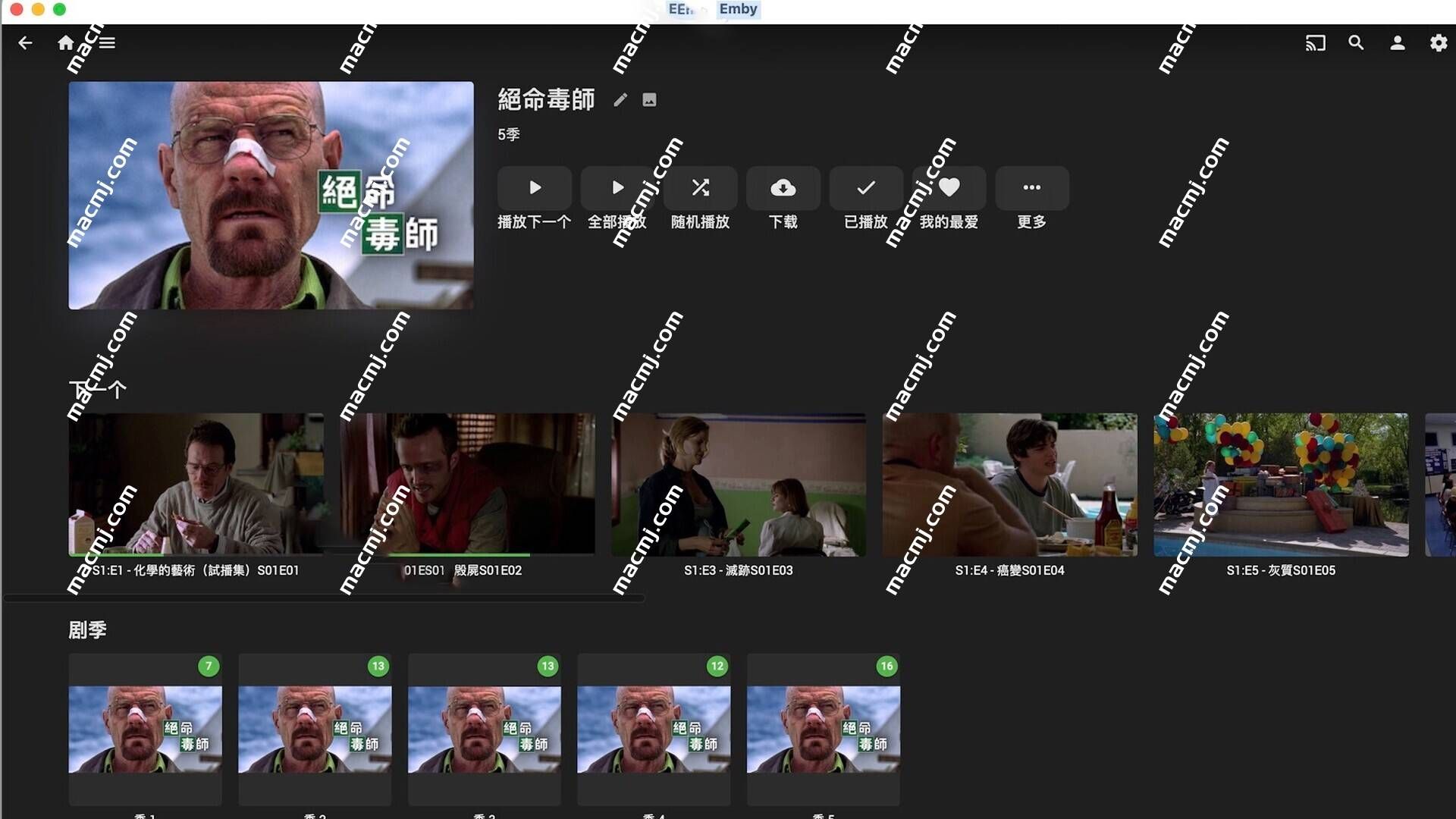Screen dimensions: 1456x819
Task: Open the S1:E1 化學的藝術 episode thumbnail
Action: tap(196, 485)
